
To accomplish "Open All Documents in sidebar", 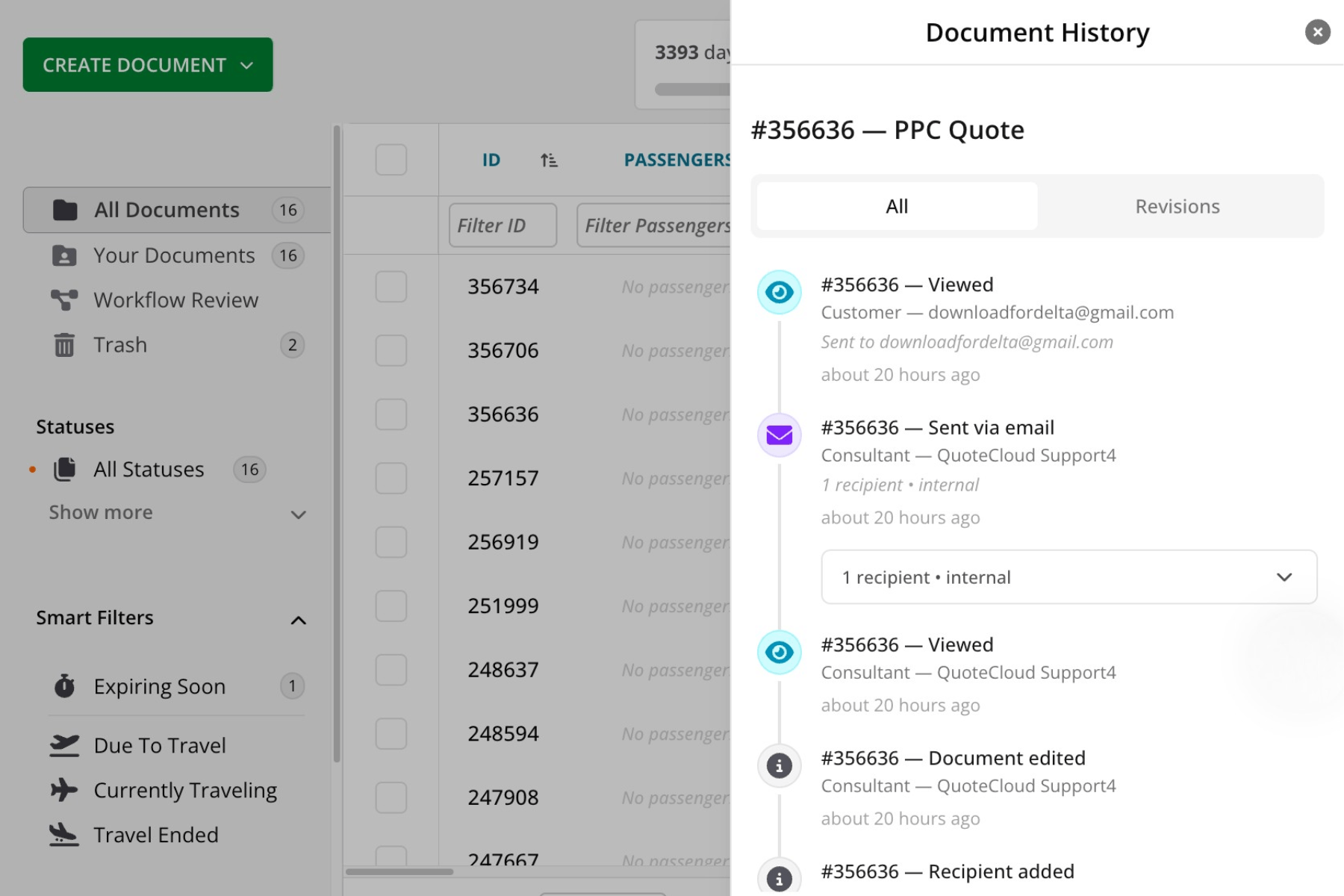I will 177,211.
